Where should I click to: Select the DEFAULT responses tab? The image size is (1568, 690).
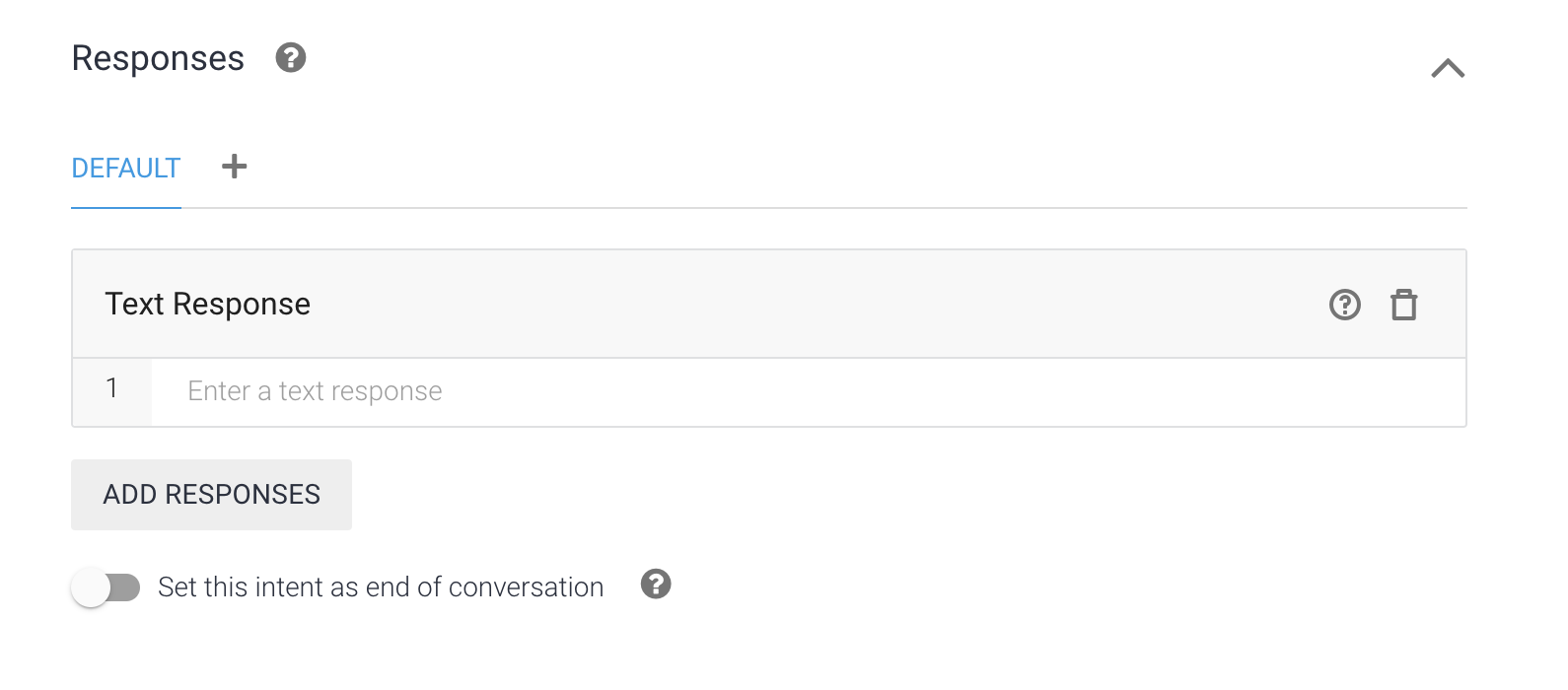tap(126, 169)
